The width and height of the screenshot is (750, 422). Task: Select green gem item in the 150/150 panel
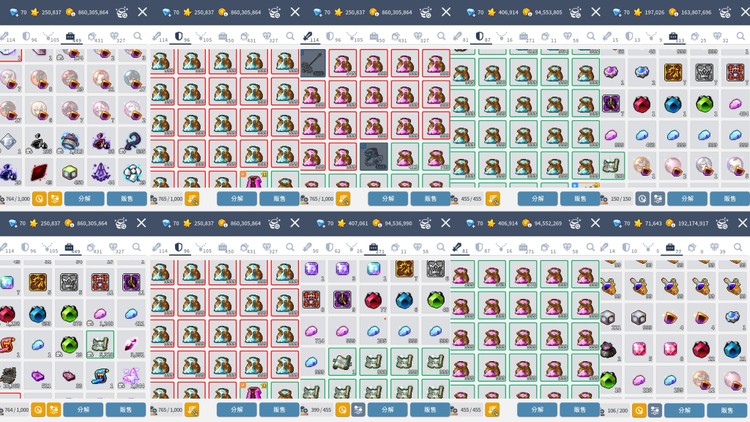click(704, 104)
